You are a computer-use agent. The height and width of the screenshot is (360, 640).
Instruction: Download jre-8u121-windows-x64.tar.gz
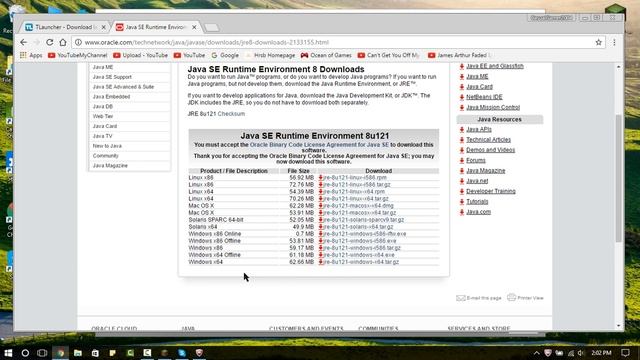[361, 262]
